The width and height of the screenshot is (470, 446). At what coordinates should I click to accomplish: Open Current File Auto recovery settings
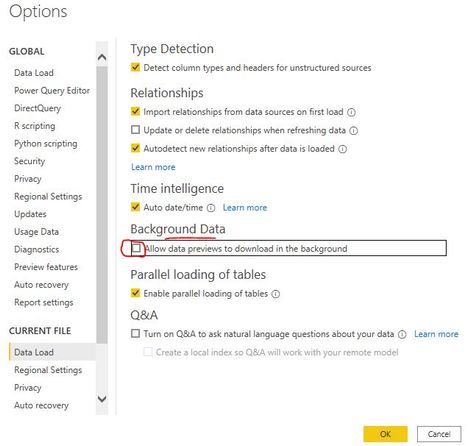click(x=41, y=405)
